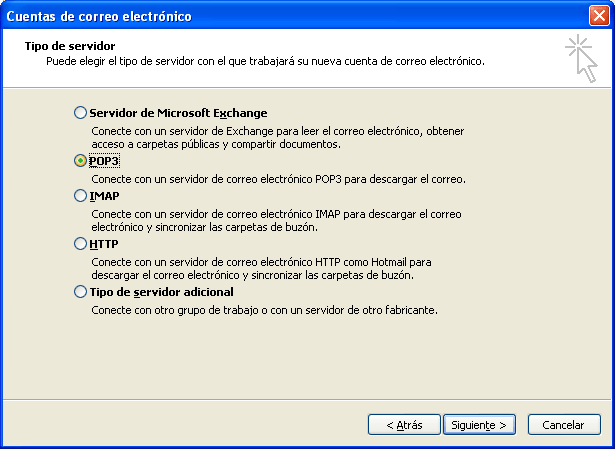Choose the POP3 radio button
615x449 pixels.
click(81, 161)
